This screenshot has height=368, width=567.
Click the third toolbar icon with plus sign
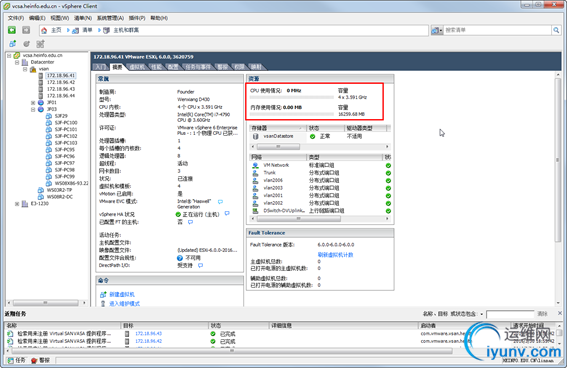40,44
